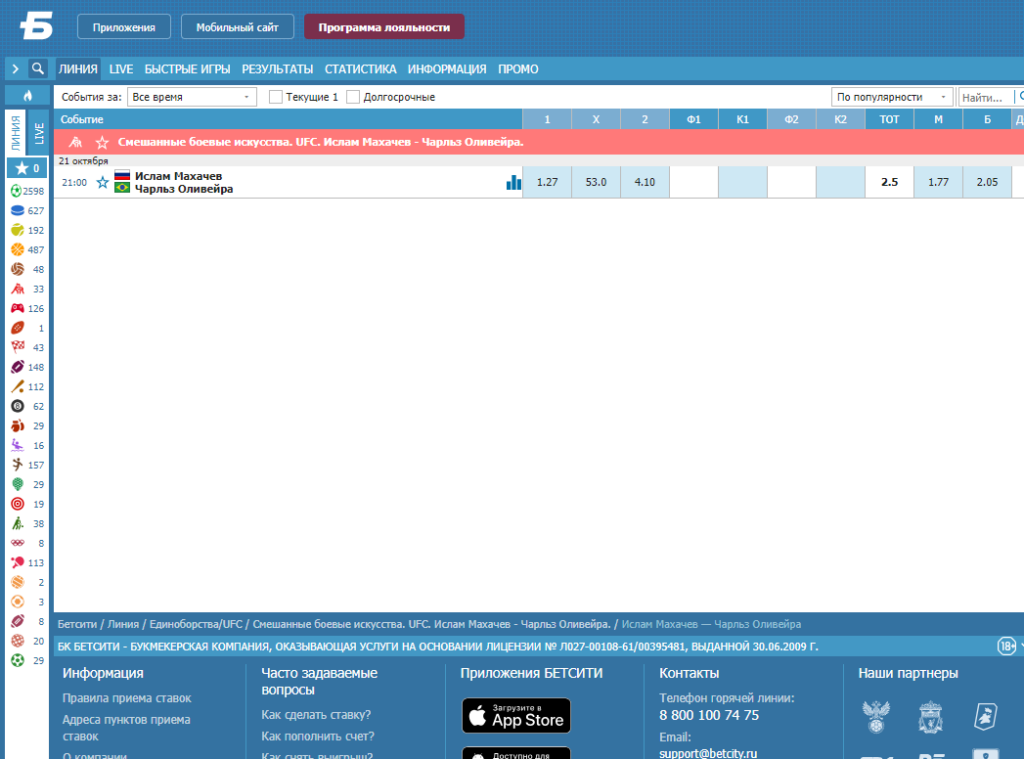Select football sport with 2598 events
1024x759 pixels.
[x=27, y=191]
